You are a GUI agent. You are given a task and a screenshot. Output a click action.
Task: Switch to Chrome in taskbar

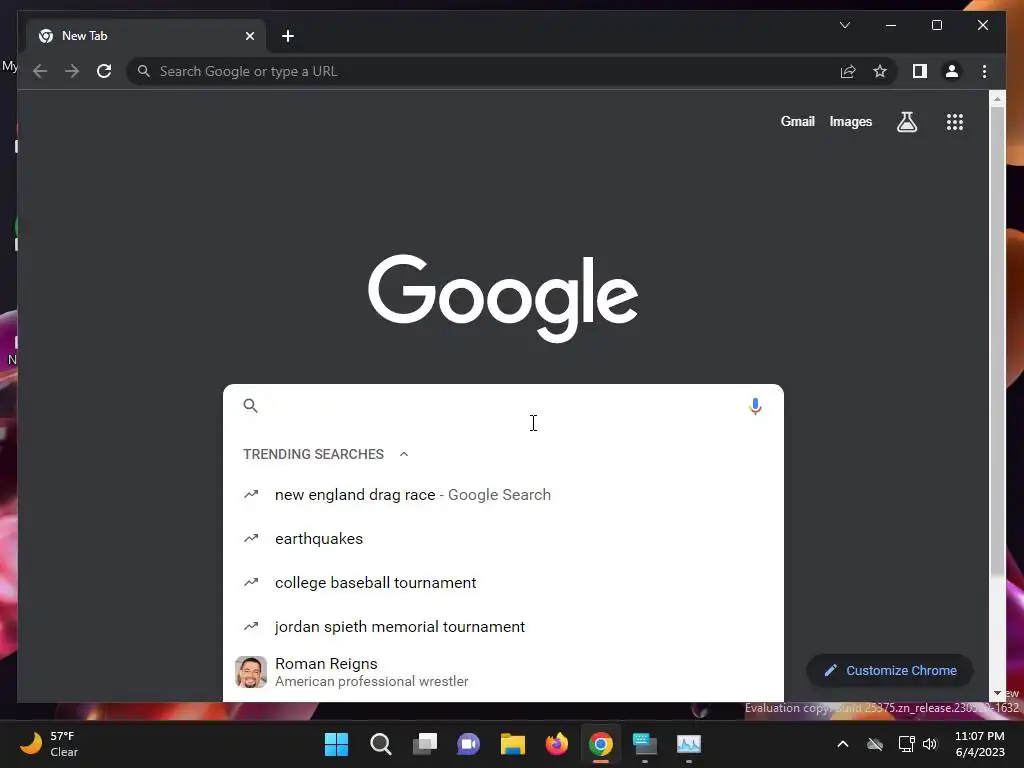pyautogui.click(x=601, y=744)
